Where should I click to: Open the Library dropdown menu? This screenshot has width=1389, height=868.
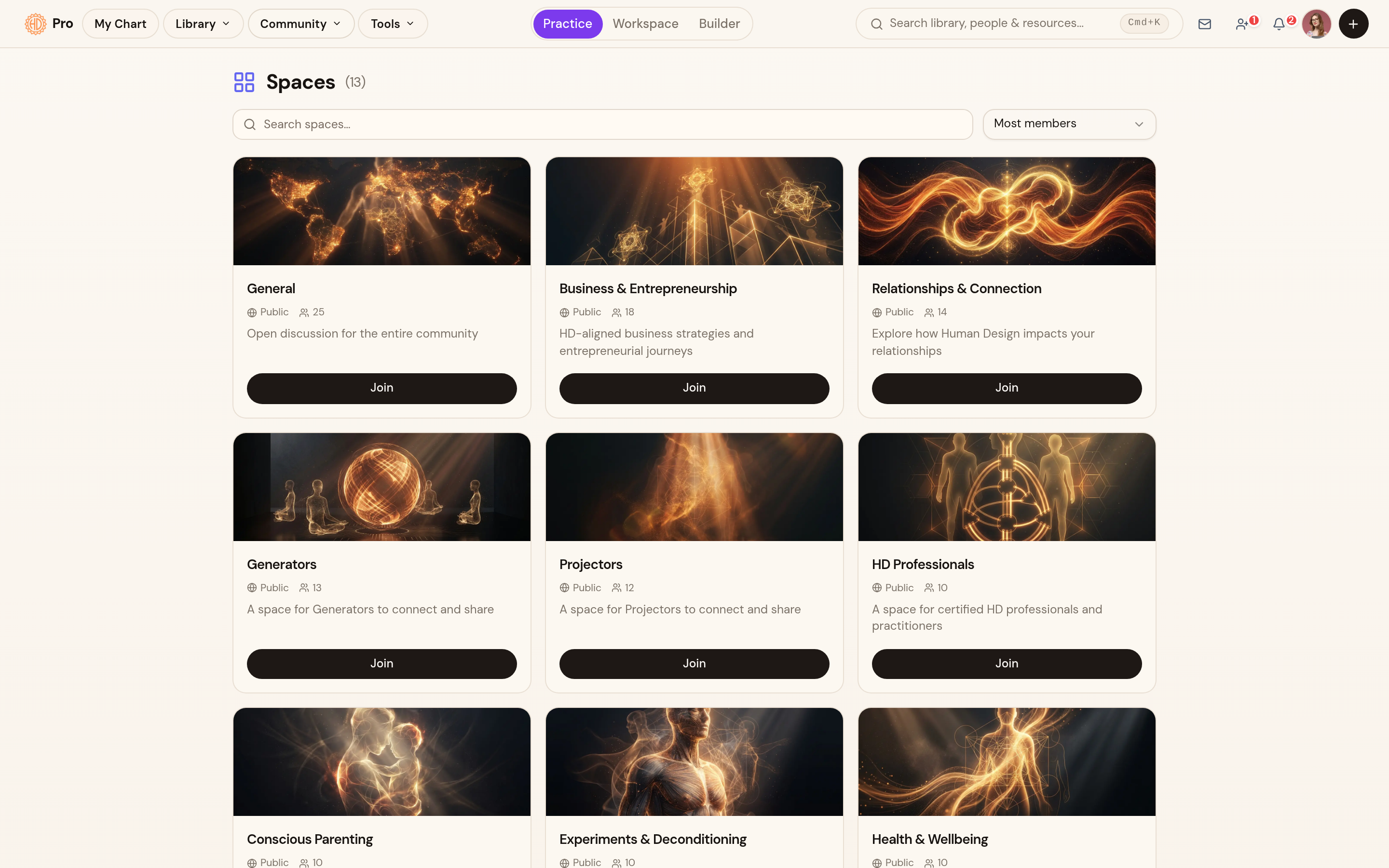pyautogui.click(x=203, y=24)
